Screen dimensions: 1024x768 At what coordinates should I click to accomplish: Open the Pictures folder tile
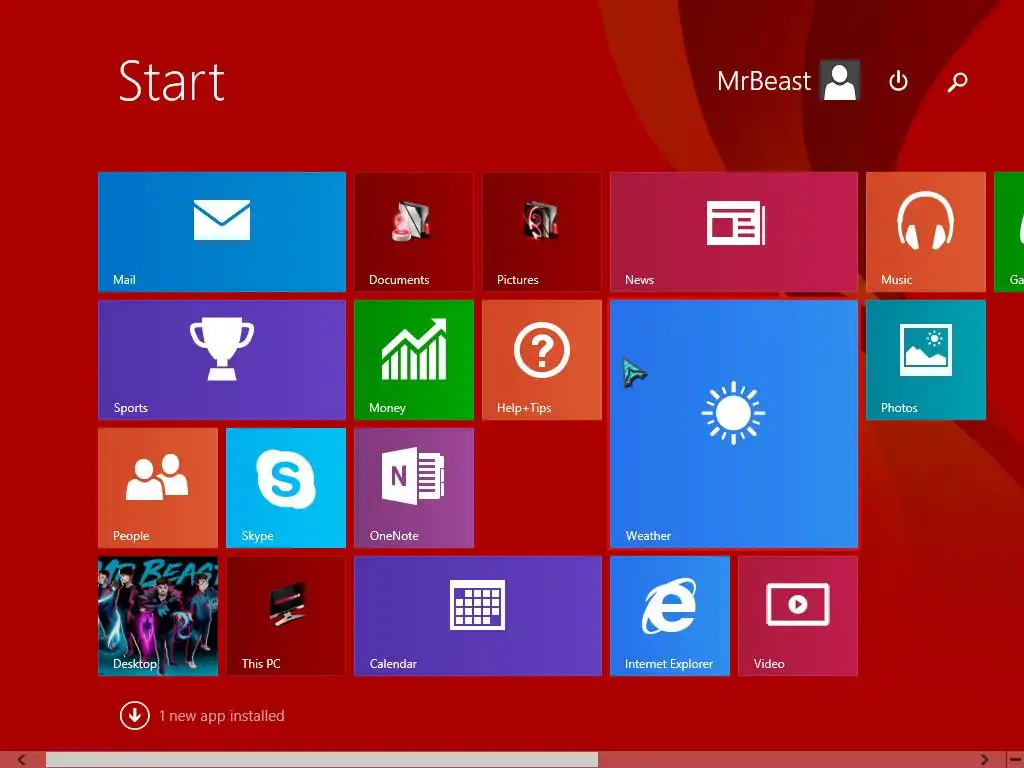(541, 232)
